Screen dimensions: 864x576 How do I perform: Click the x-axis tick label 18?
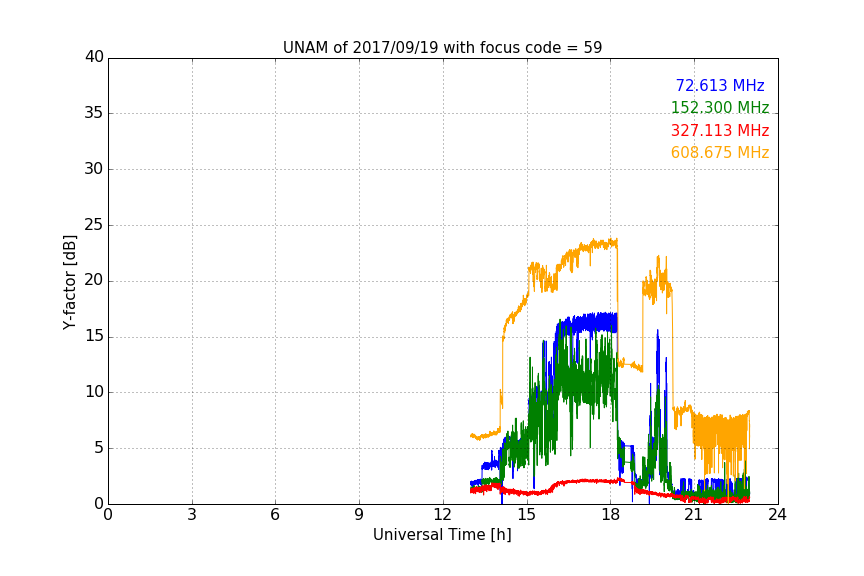click(611, 515)
